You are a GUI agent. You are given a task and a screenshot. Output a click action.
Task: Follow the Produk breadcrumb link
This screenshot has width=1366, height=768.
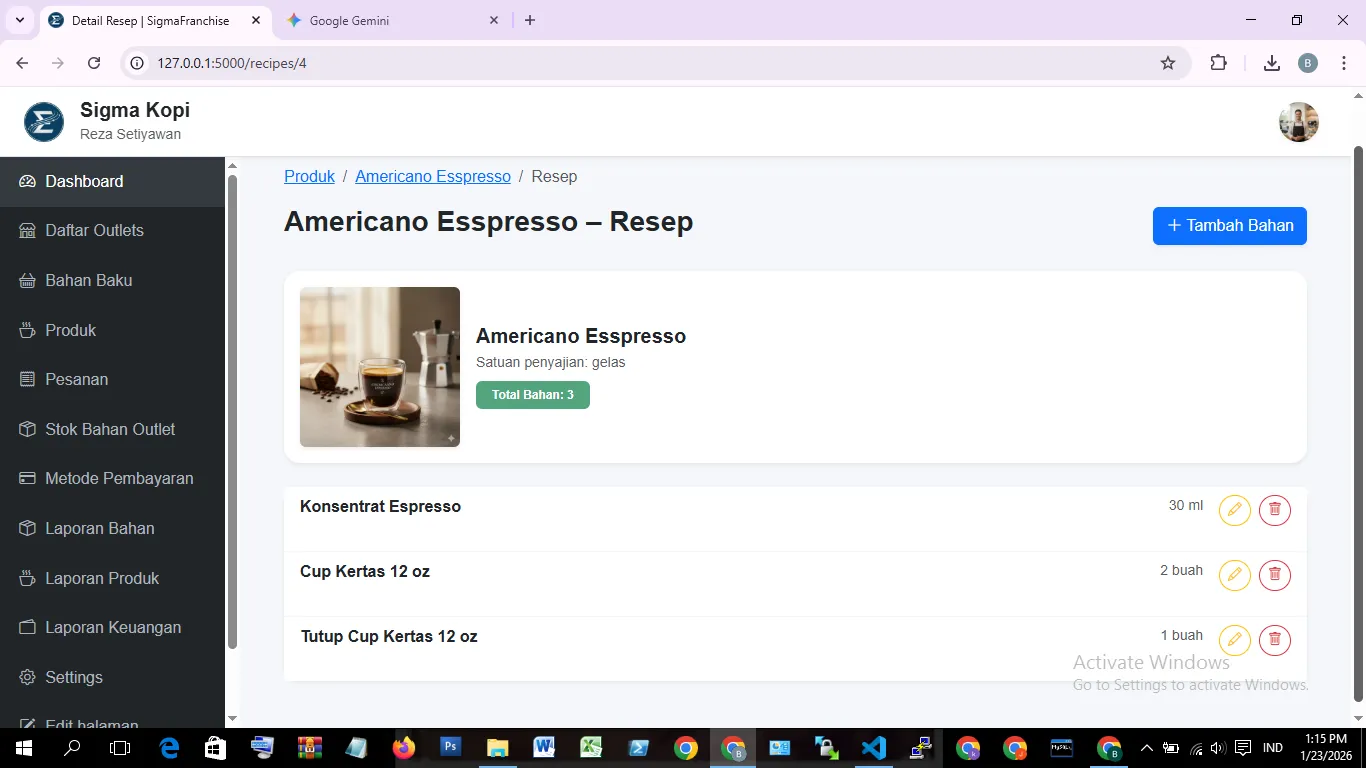pos(309,177)
